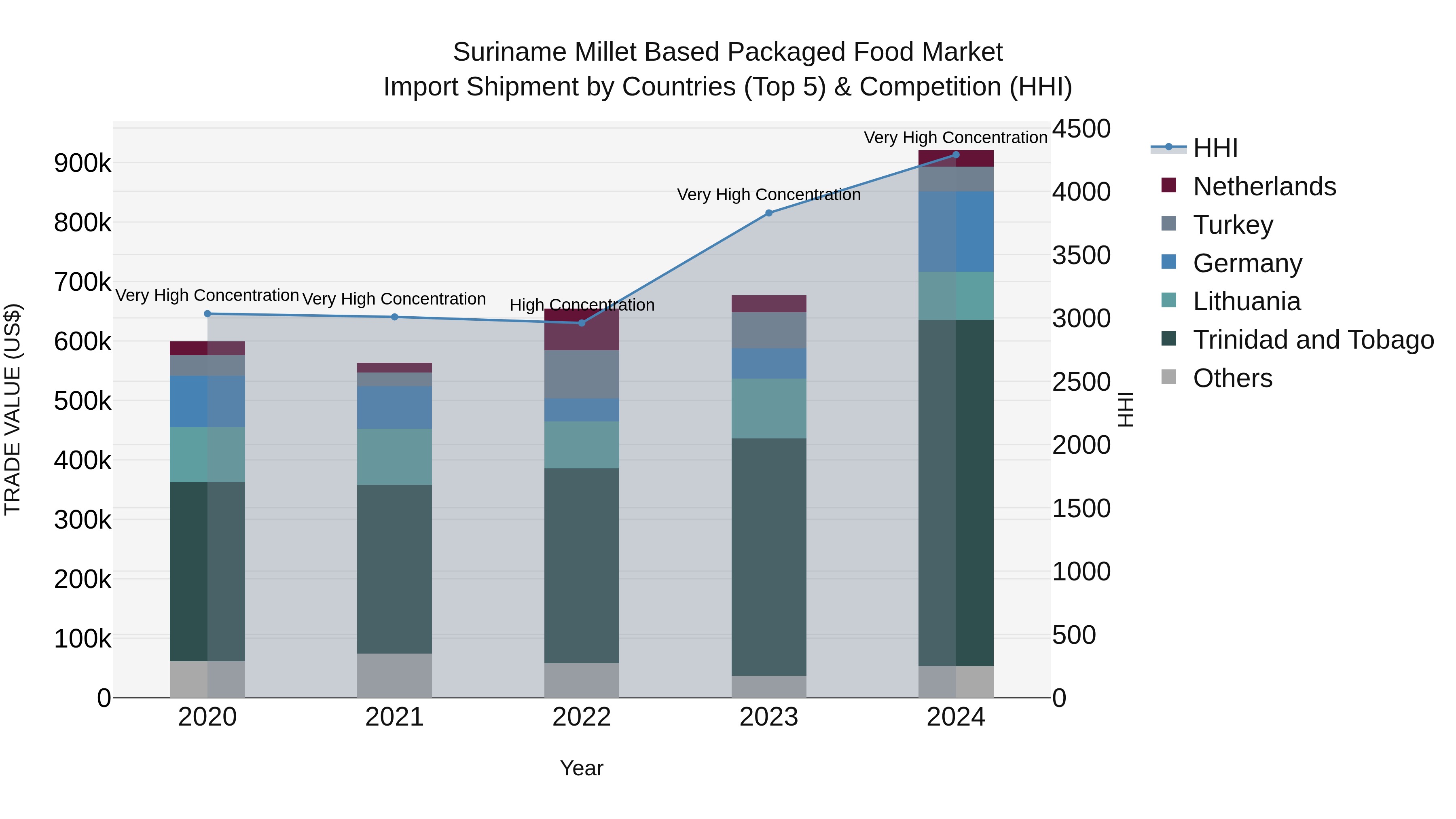Click the TRADE VALUE (US$) axis title
This screenshot has height=819, width=1456.
pos(13,410)
